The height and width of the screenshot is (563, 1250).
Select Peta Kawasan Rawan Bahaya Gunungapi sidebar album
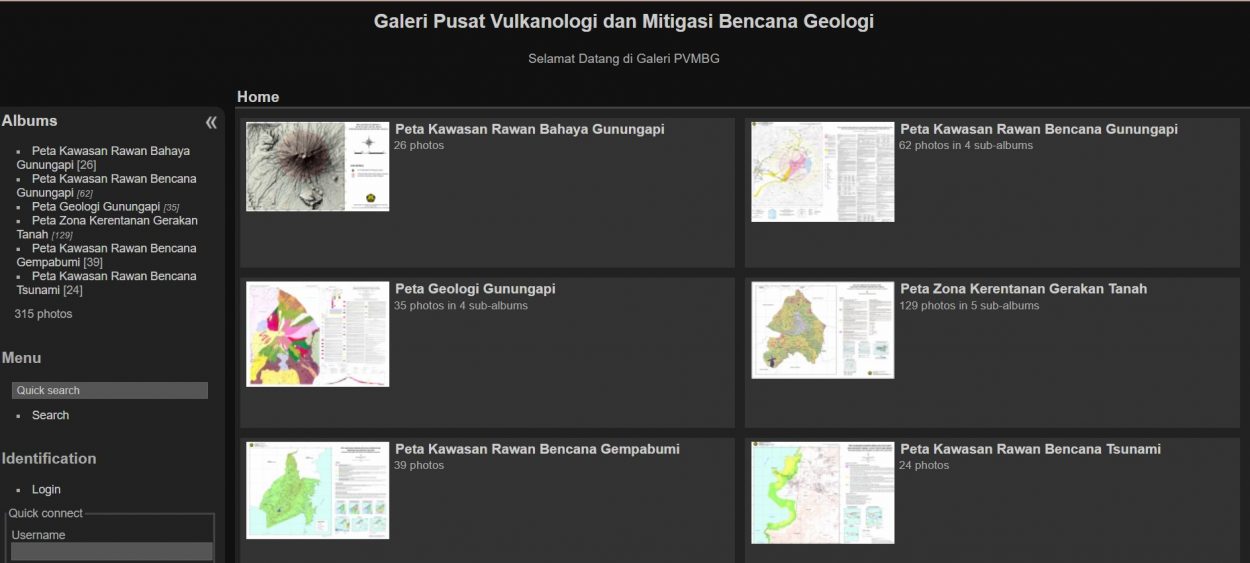click(x=103, y=158)
